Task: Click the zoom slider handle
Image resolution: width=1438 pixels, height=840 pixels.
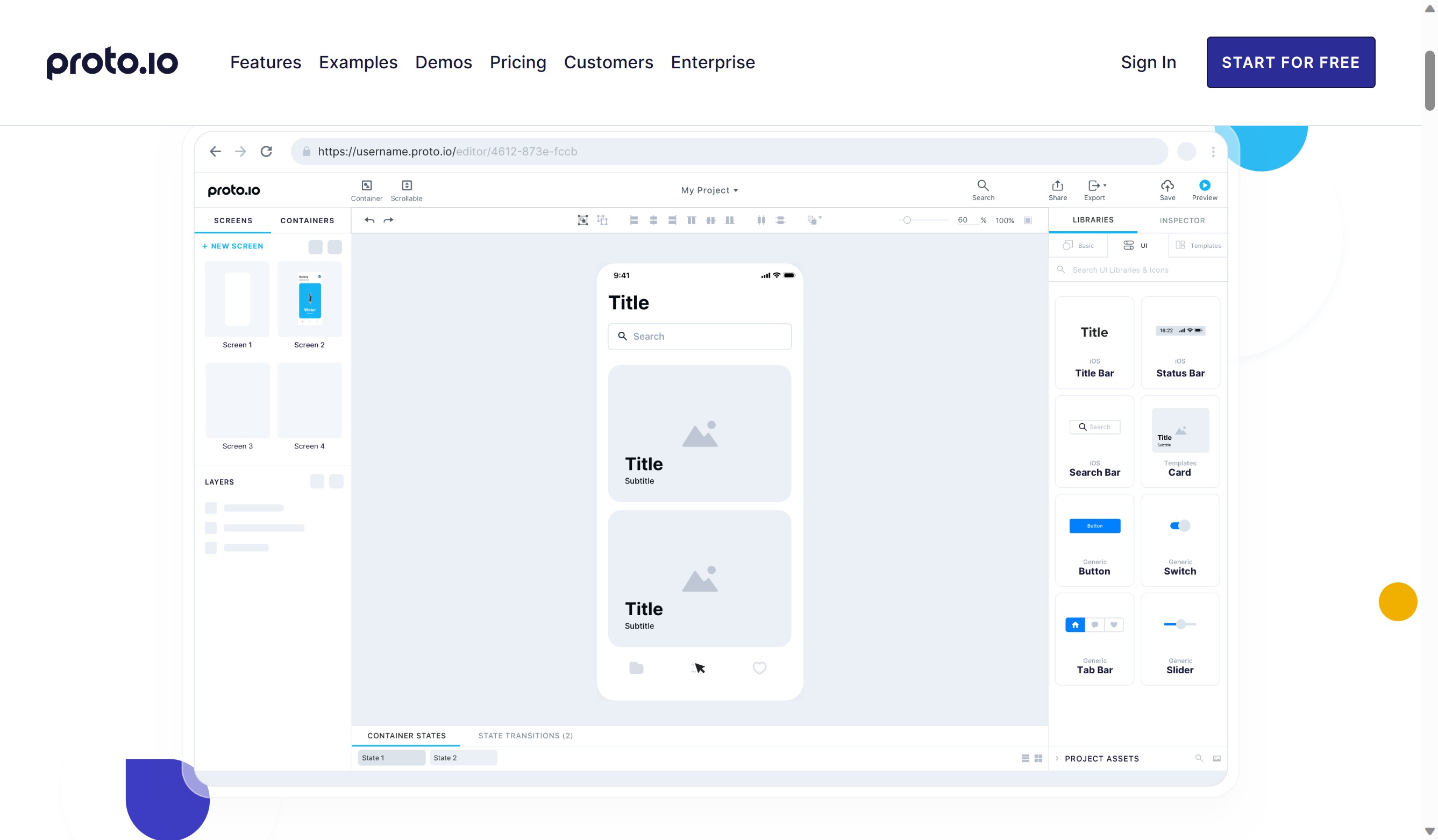Action: click(x=906, y=220)
